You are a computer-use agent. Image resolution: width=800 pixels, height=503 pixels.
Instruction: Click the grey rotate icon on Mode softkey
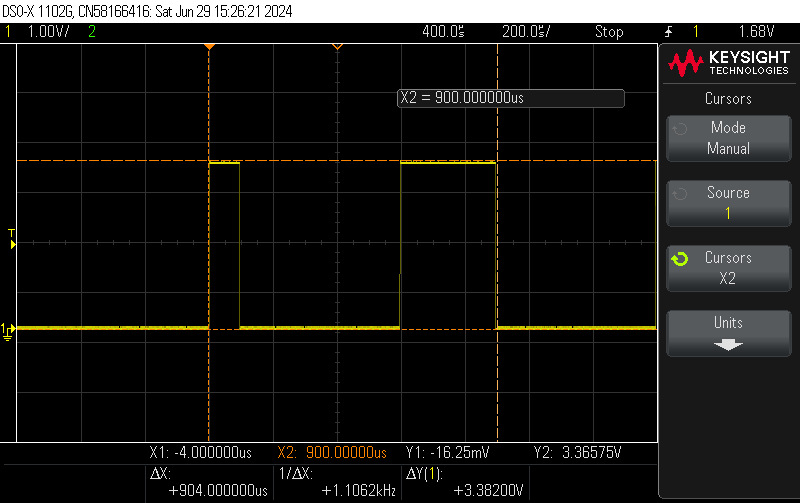coord(680,129)
